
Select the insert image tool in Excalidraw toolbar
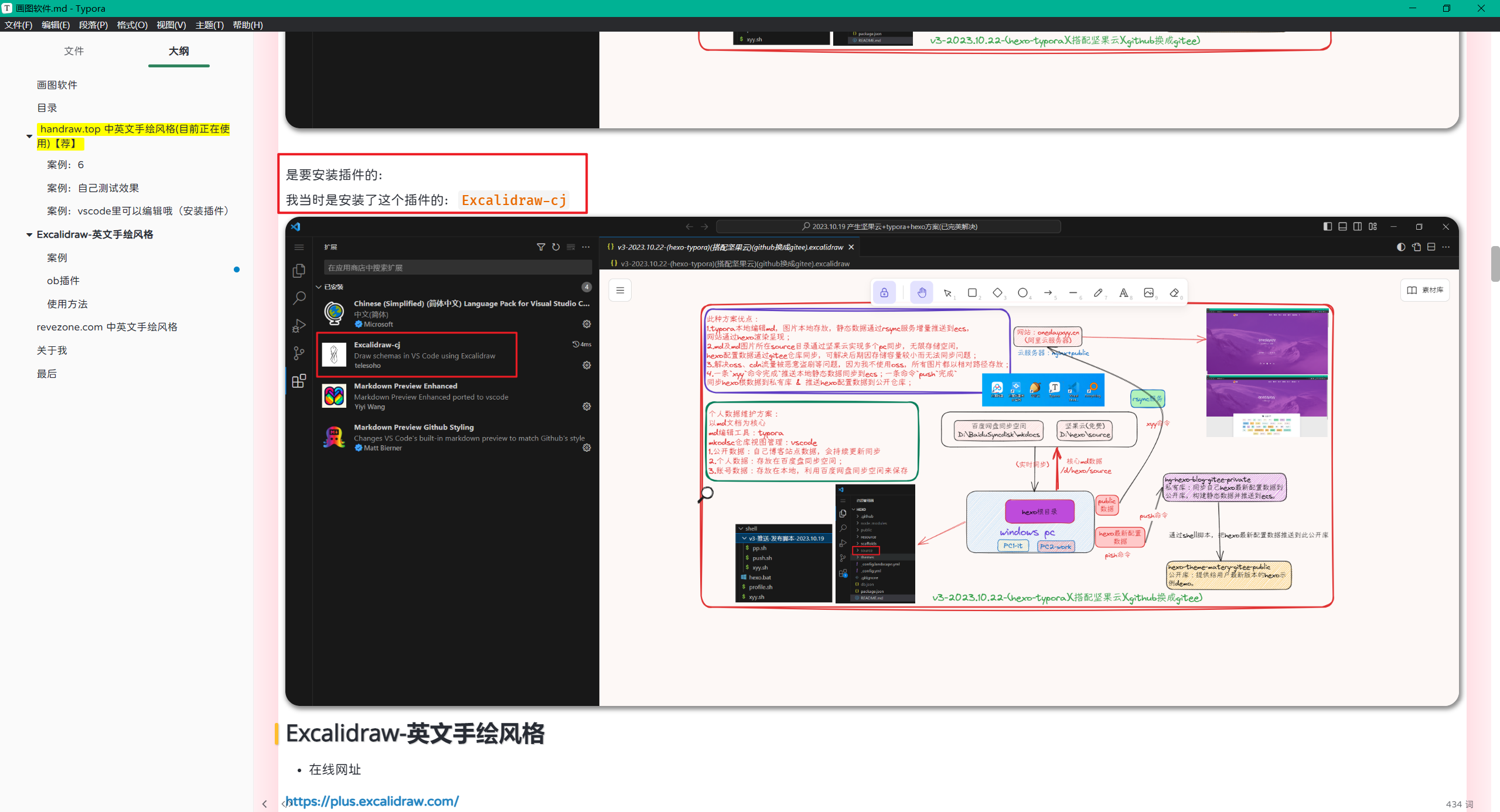click(x=1149, y=292)
